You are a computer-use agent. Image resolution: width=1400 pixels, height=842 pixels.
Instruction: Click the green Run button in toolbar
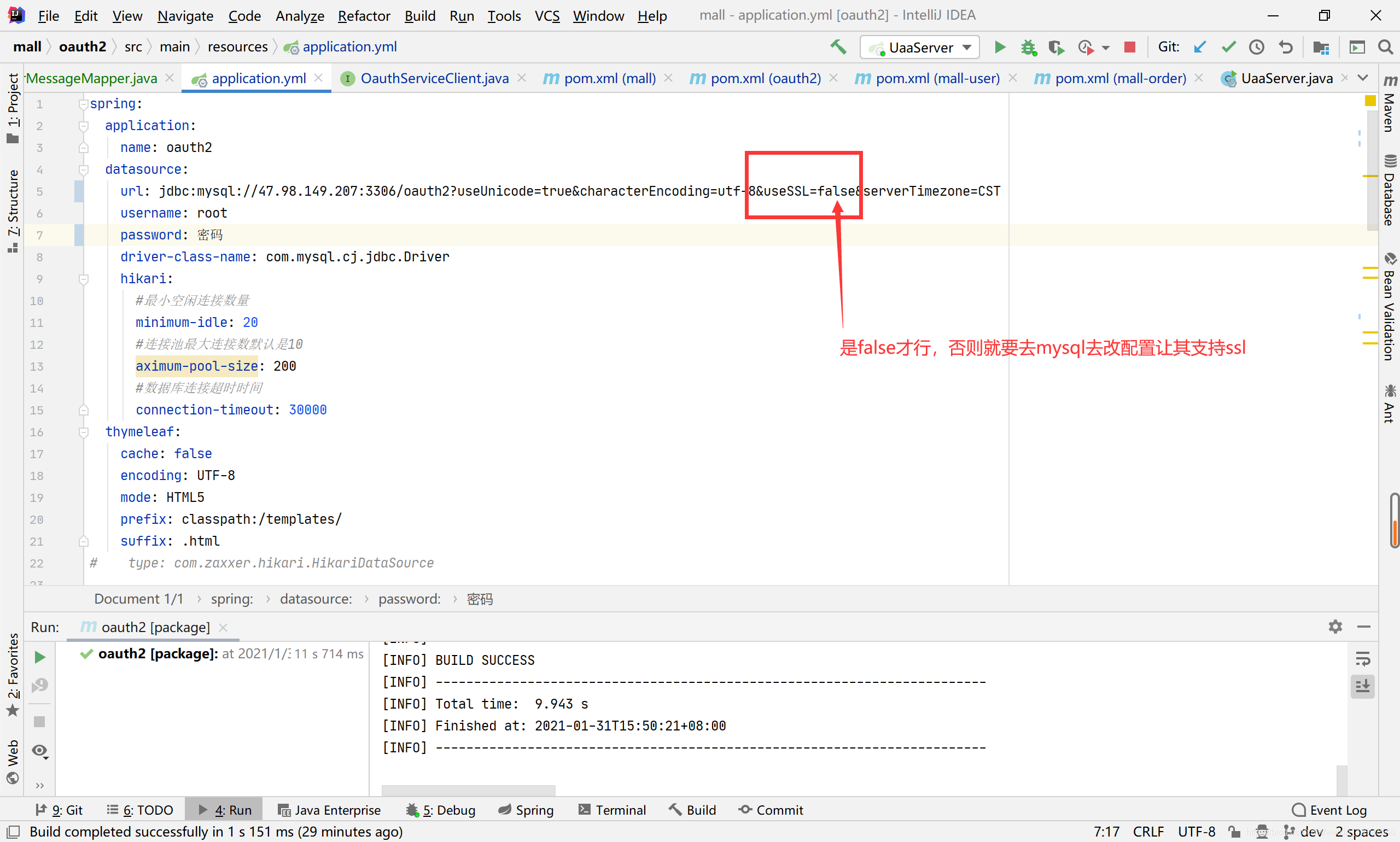point(1000,47)
